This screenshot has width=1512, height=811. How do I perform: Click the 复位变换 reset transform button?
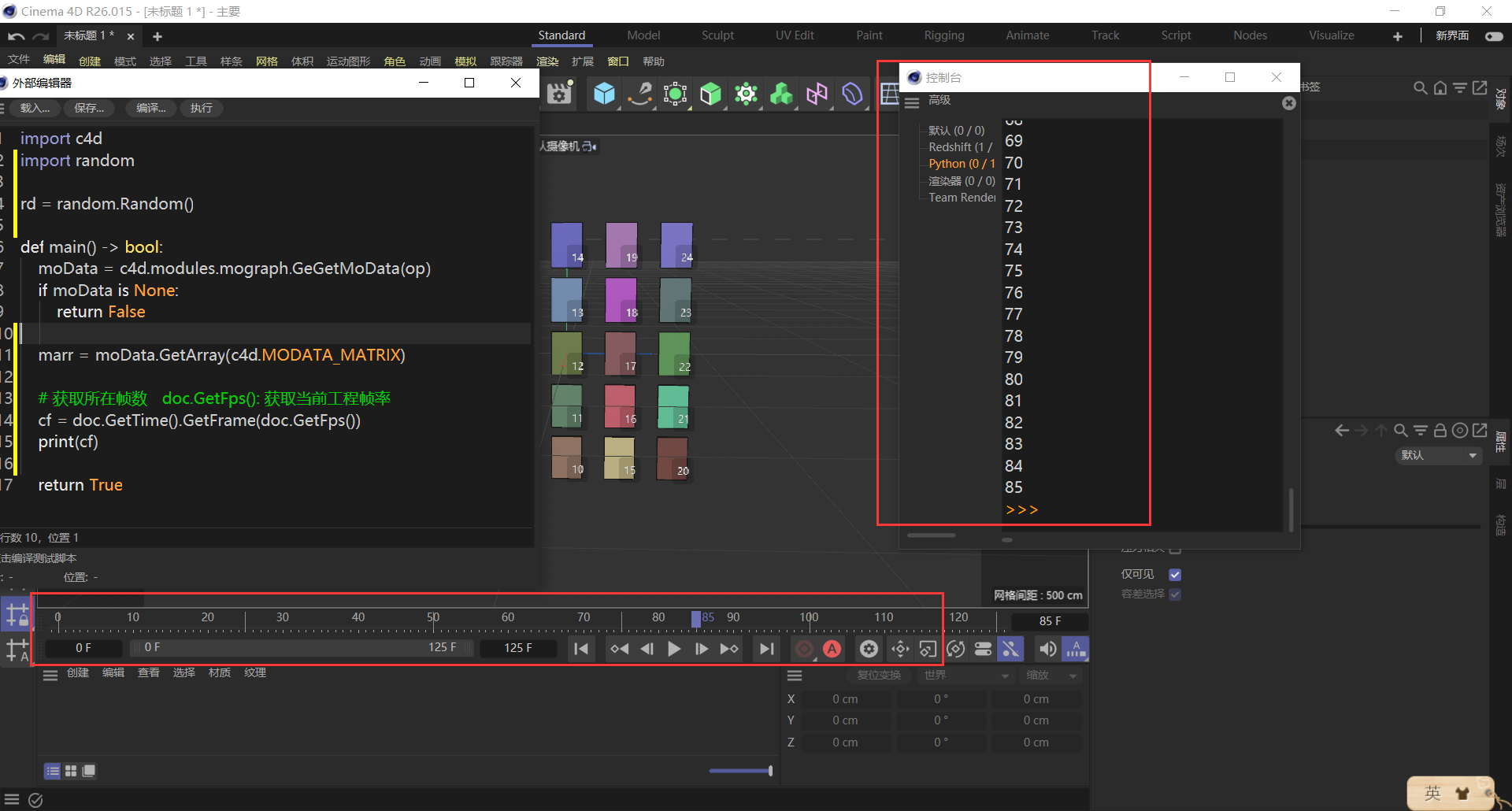[x=879, y=675]
